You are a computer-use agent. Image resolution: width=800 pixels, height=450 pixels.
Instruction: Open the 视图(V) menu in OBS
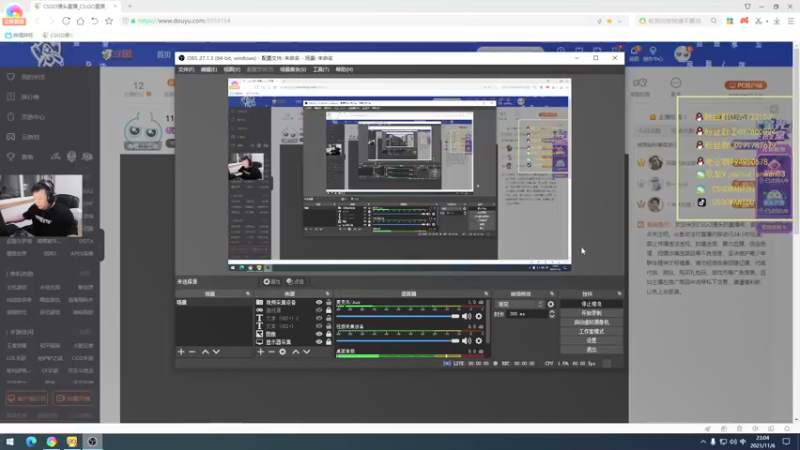point(232,69)
